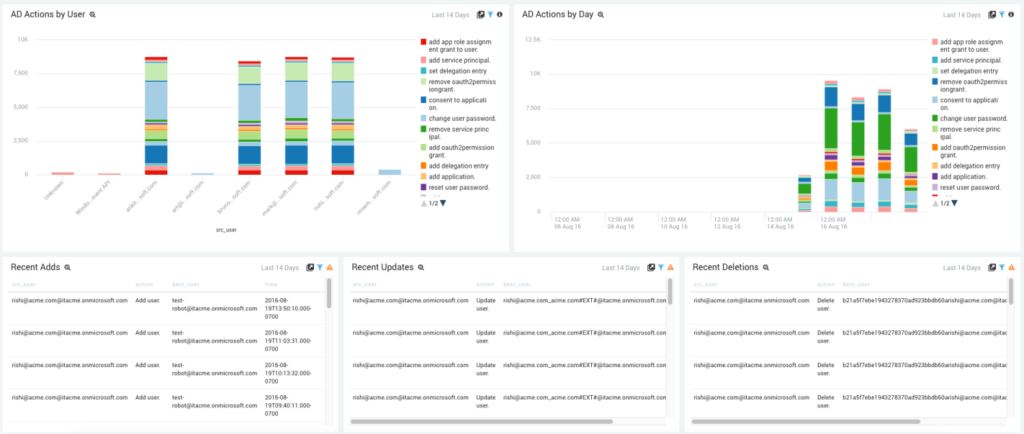Click filter funnel icon in Recent Updates panel
This screenshot has width=1024, height=434.
[661, 268]
